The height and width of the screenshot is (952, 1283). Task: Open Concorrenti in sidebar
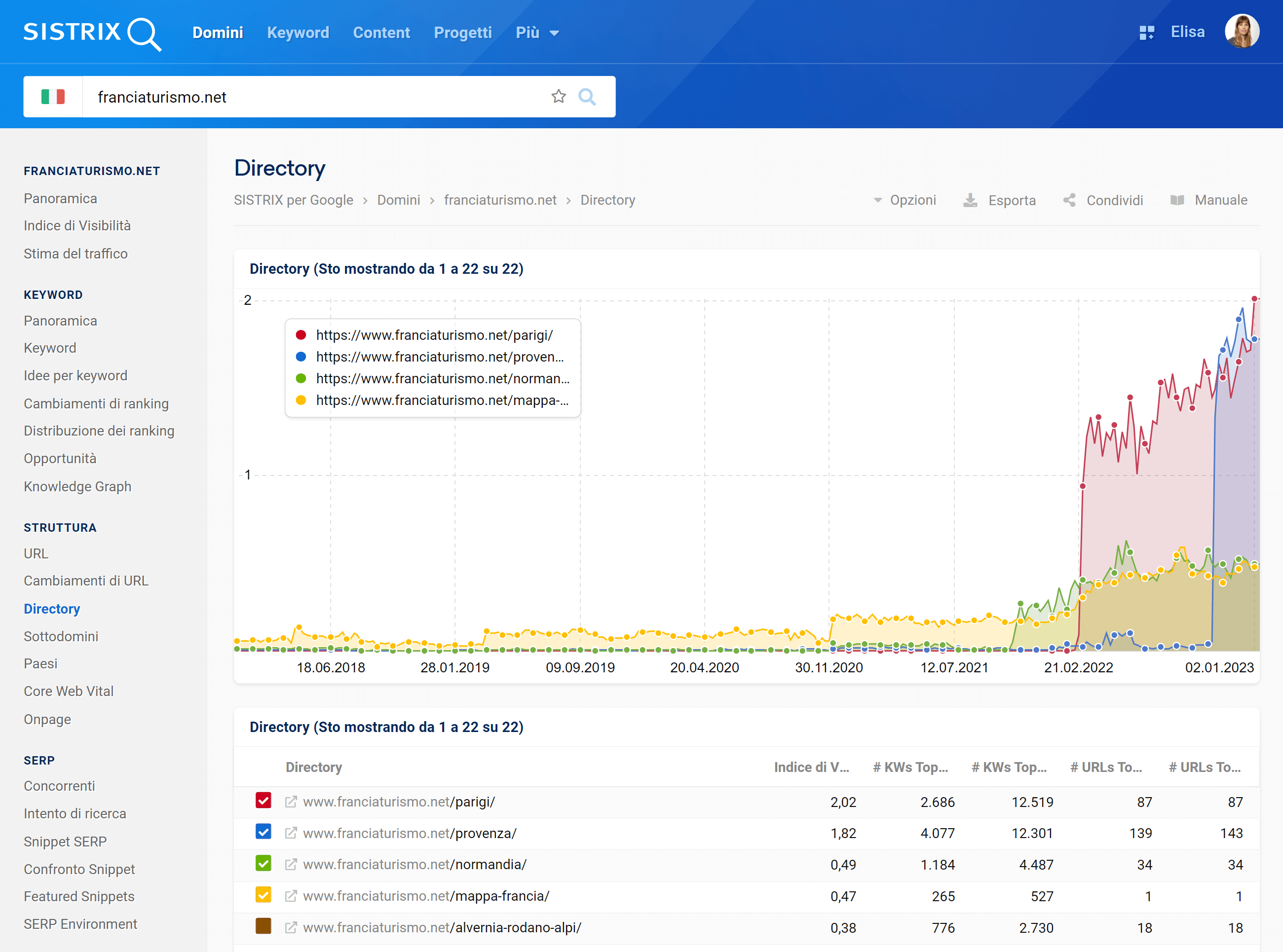[59, 785]
